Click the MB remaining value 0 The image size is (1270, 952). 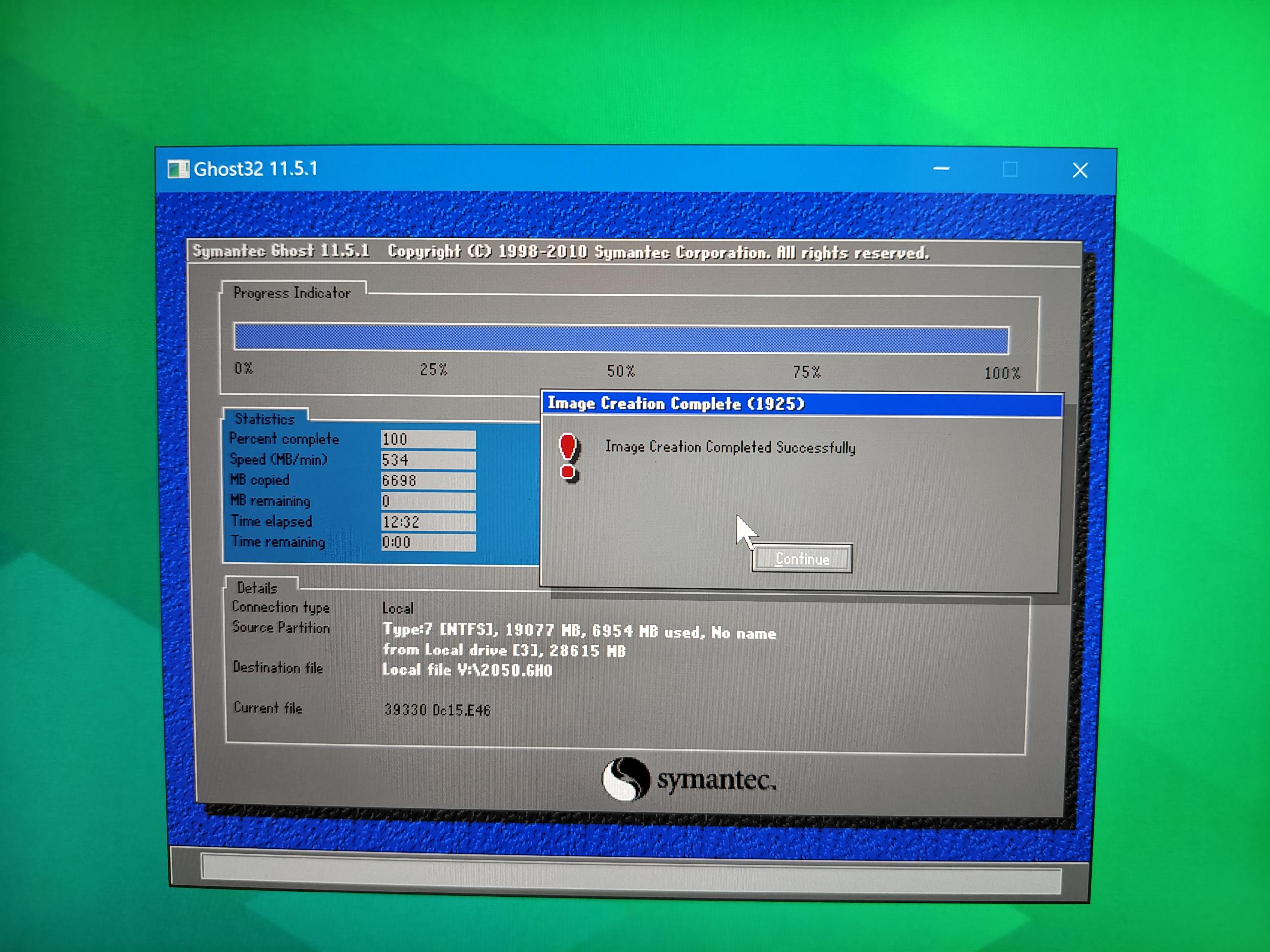[x=428, y=501]
